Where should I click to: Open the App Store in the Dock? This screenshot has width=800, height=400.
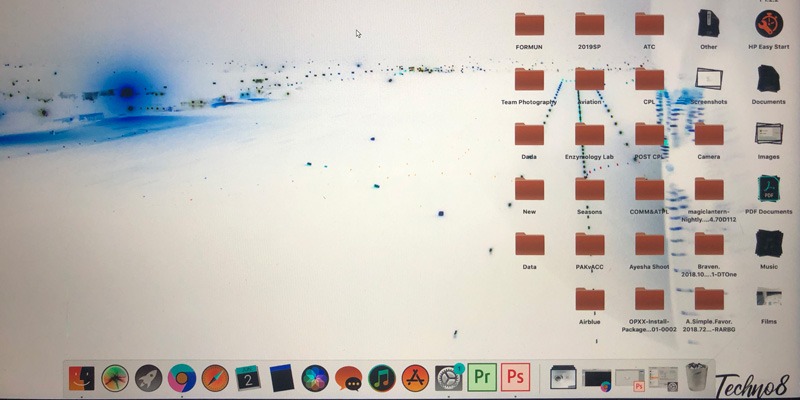click(x=415, y=378)
